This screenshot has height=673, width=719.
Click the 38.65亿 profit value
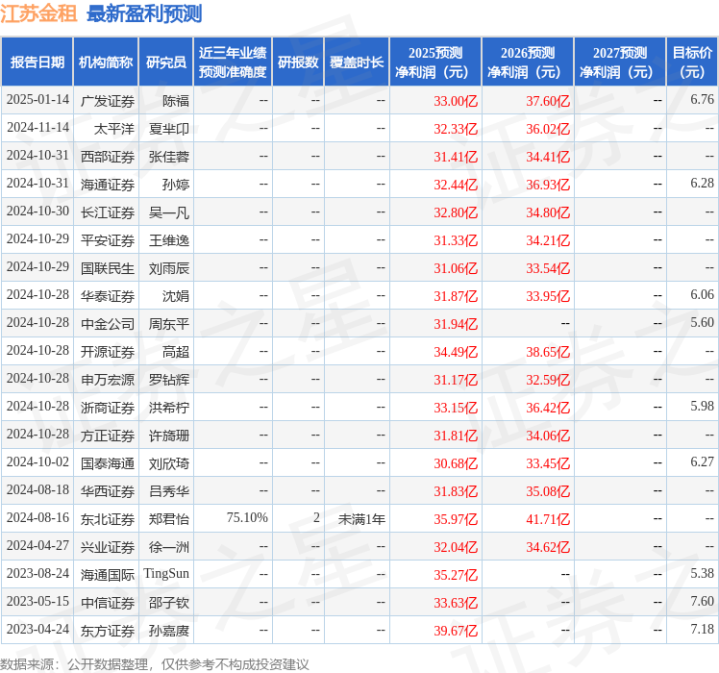(x=548, y=353)
